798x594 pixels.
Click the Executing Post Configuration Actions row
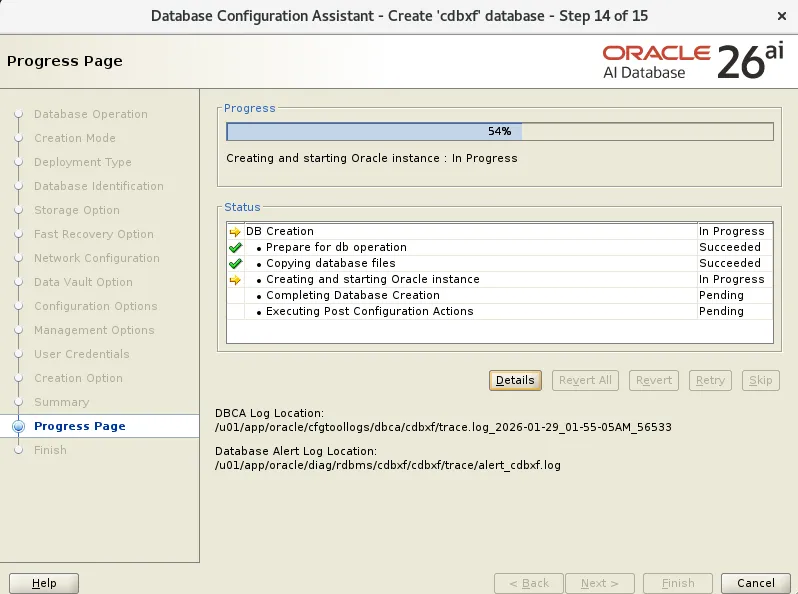click(500, 311)
